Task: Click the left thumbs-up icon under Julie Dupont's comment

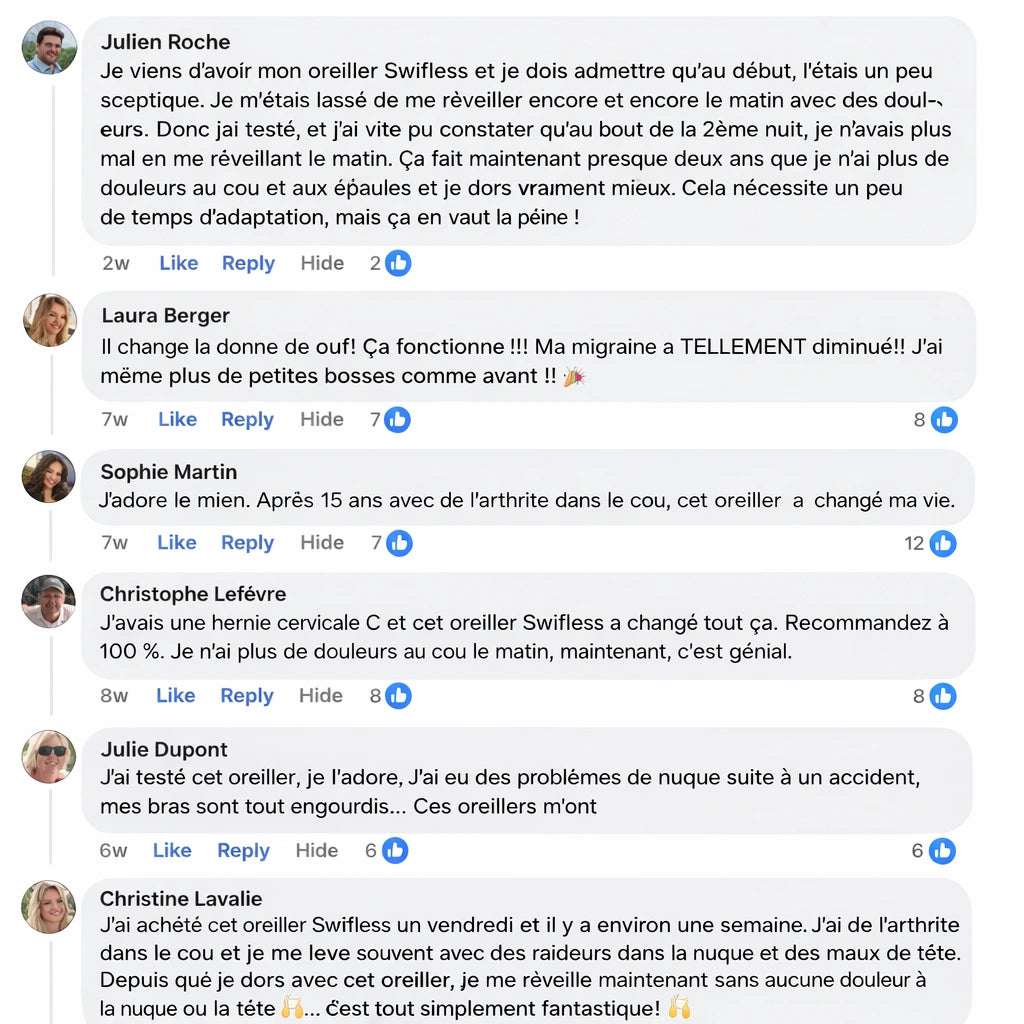Action: [x=394, y=851]
